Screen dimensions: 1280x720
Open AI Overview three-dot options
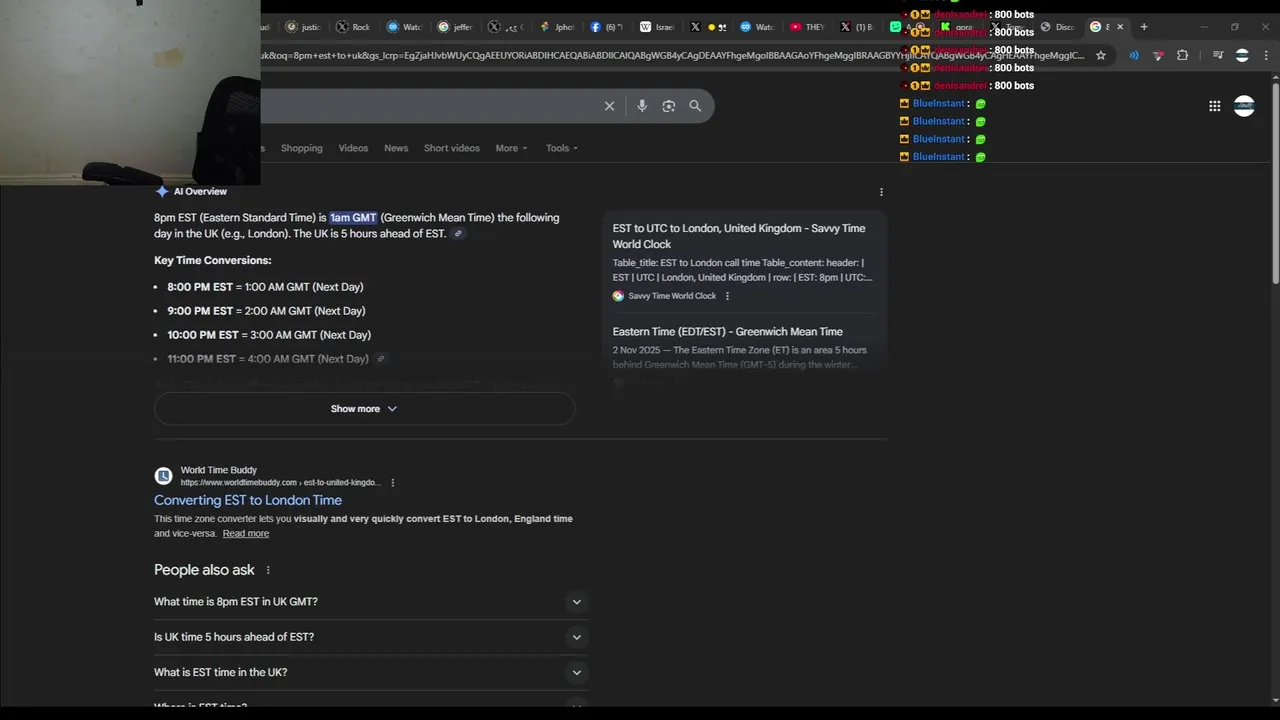pos(881,192)
